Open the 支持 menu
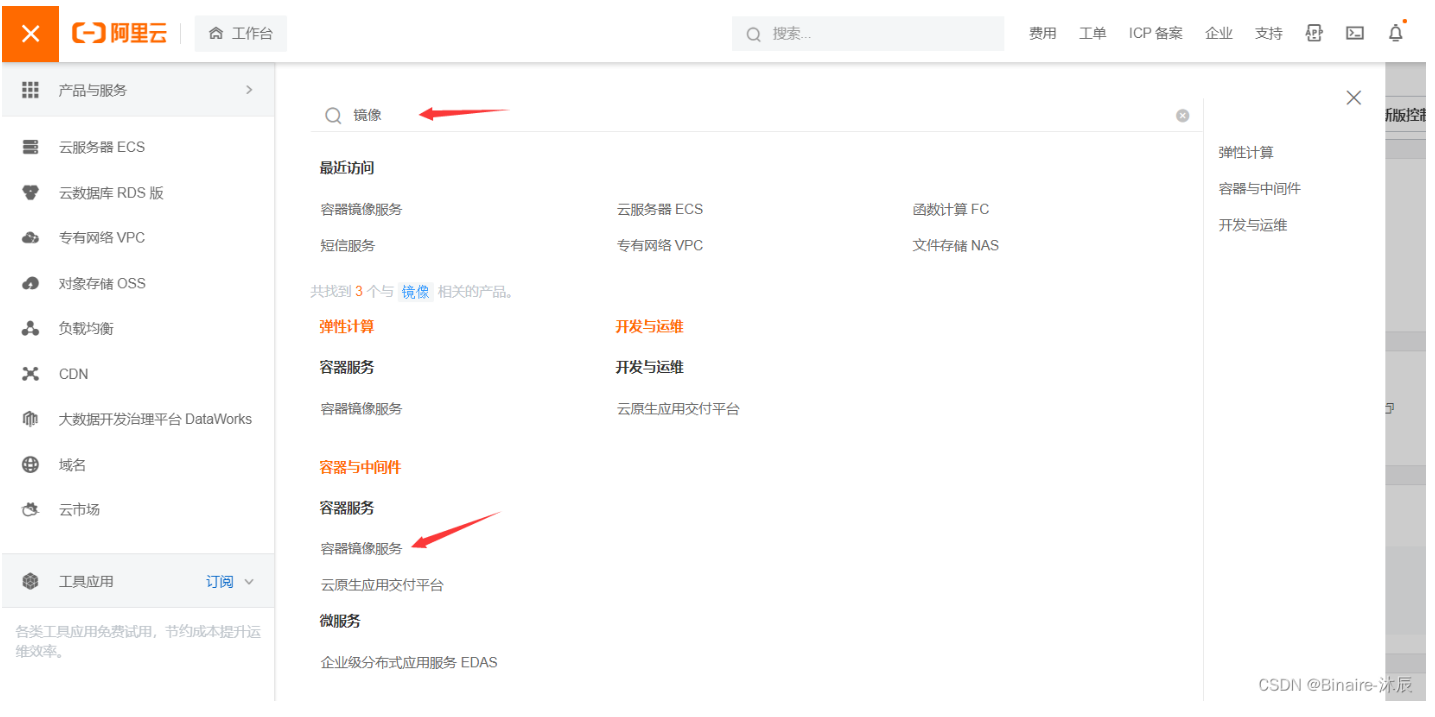 pyautogui.click(x=1268, y=33)
